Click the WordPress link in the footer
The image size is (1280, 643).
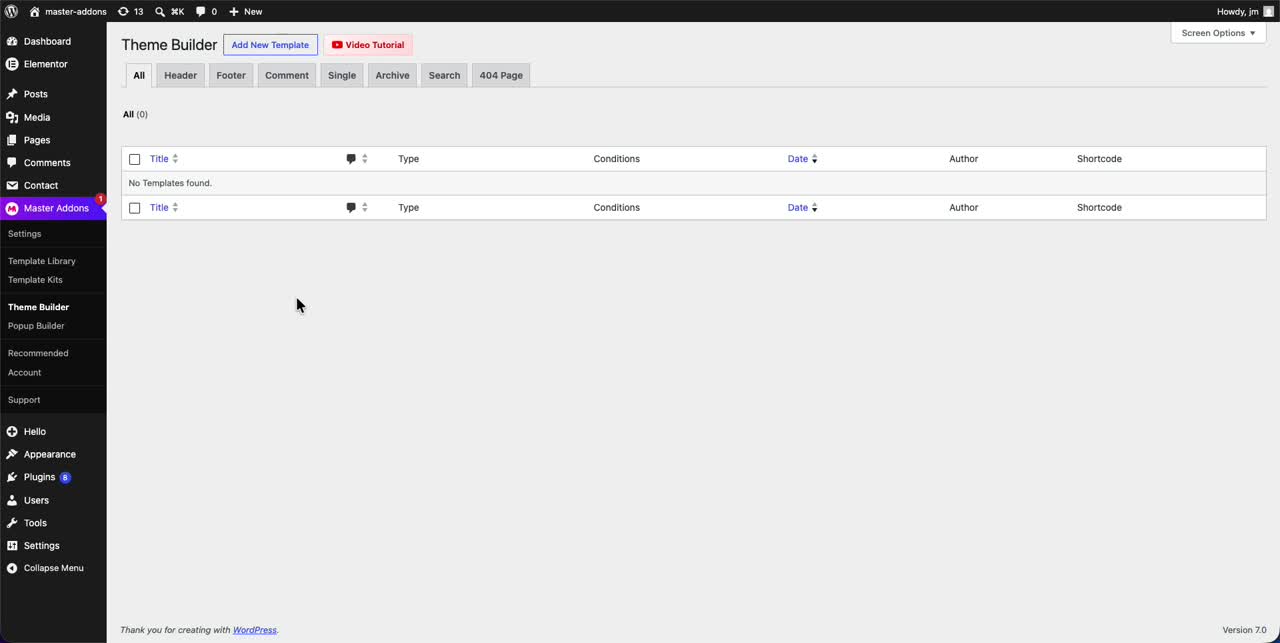[255, 630]
